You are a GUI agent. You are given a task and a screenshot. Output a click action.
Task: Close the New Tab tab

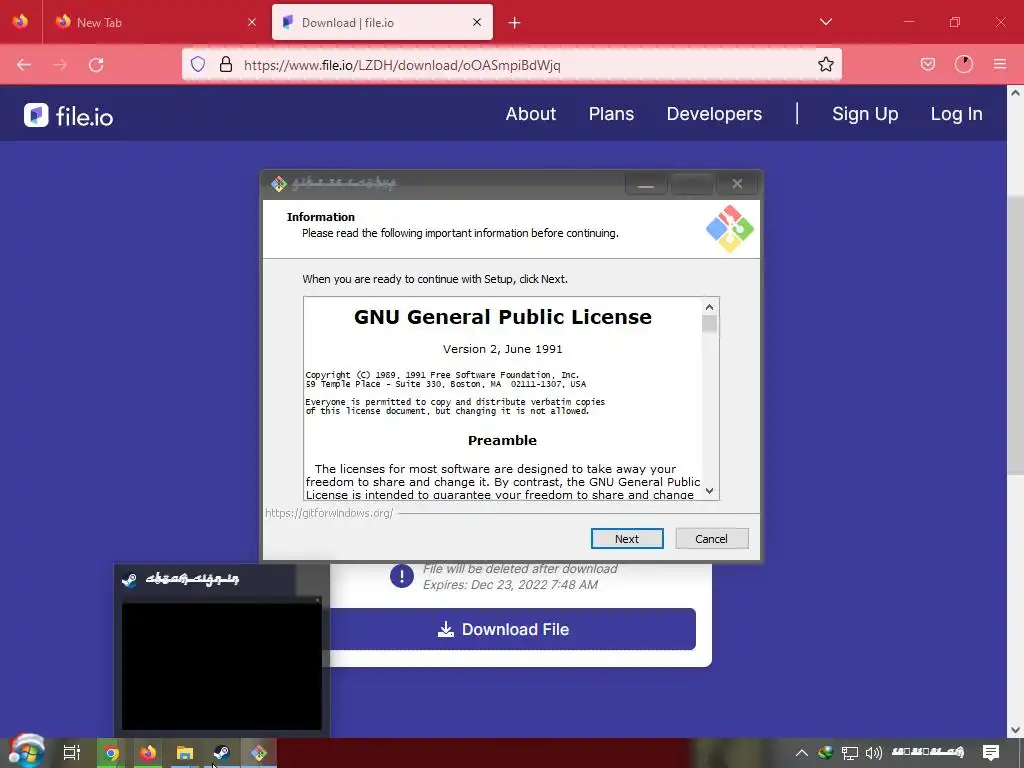click(x=252, y=22)
